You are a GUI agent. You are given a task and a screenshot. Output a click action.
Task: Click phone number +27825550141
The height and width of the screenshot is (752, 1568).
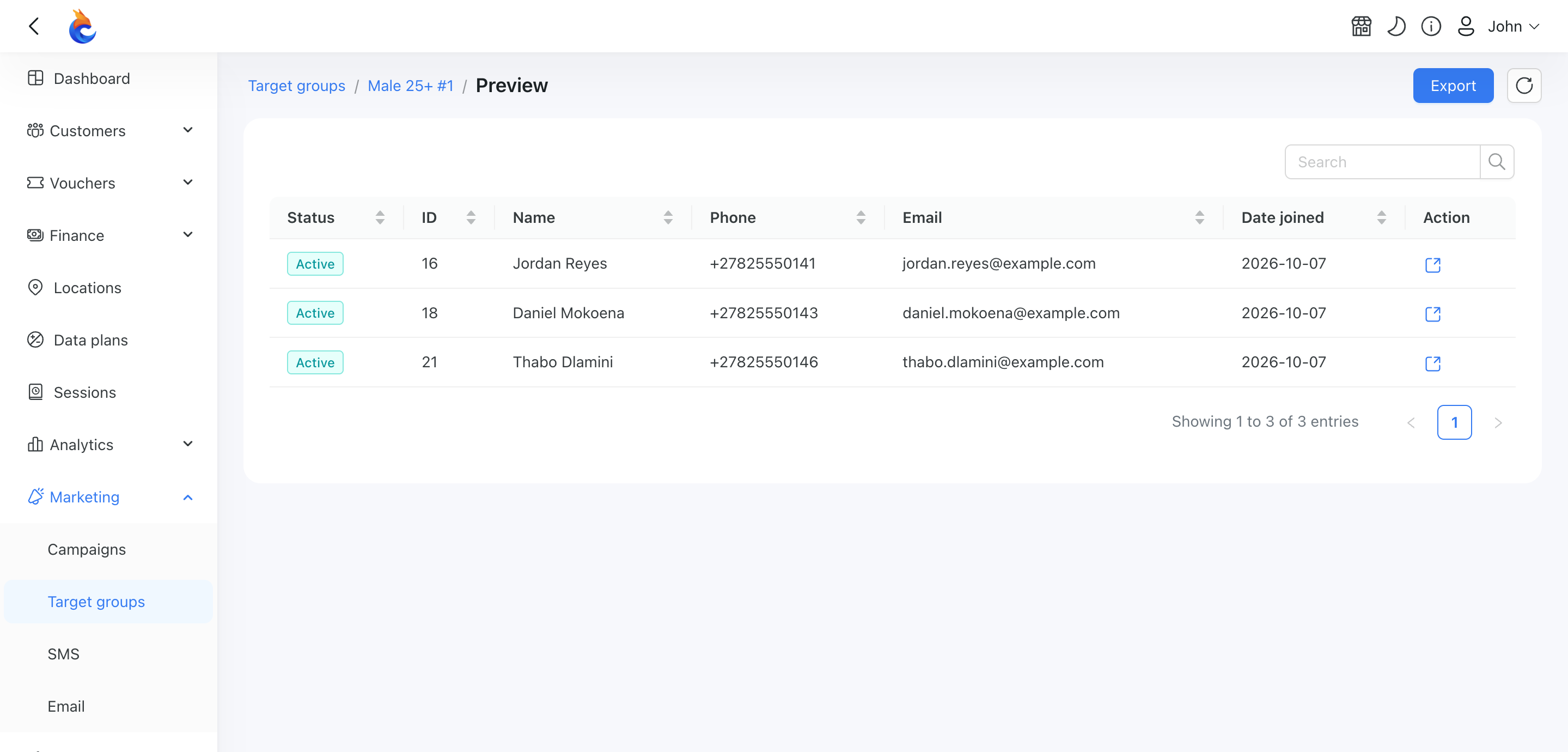pos(762,264)
